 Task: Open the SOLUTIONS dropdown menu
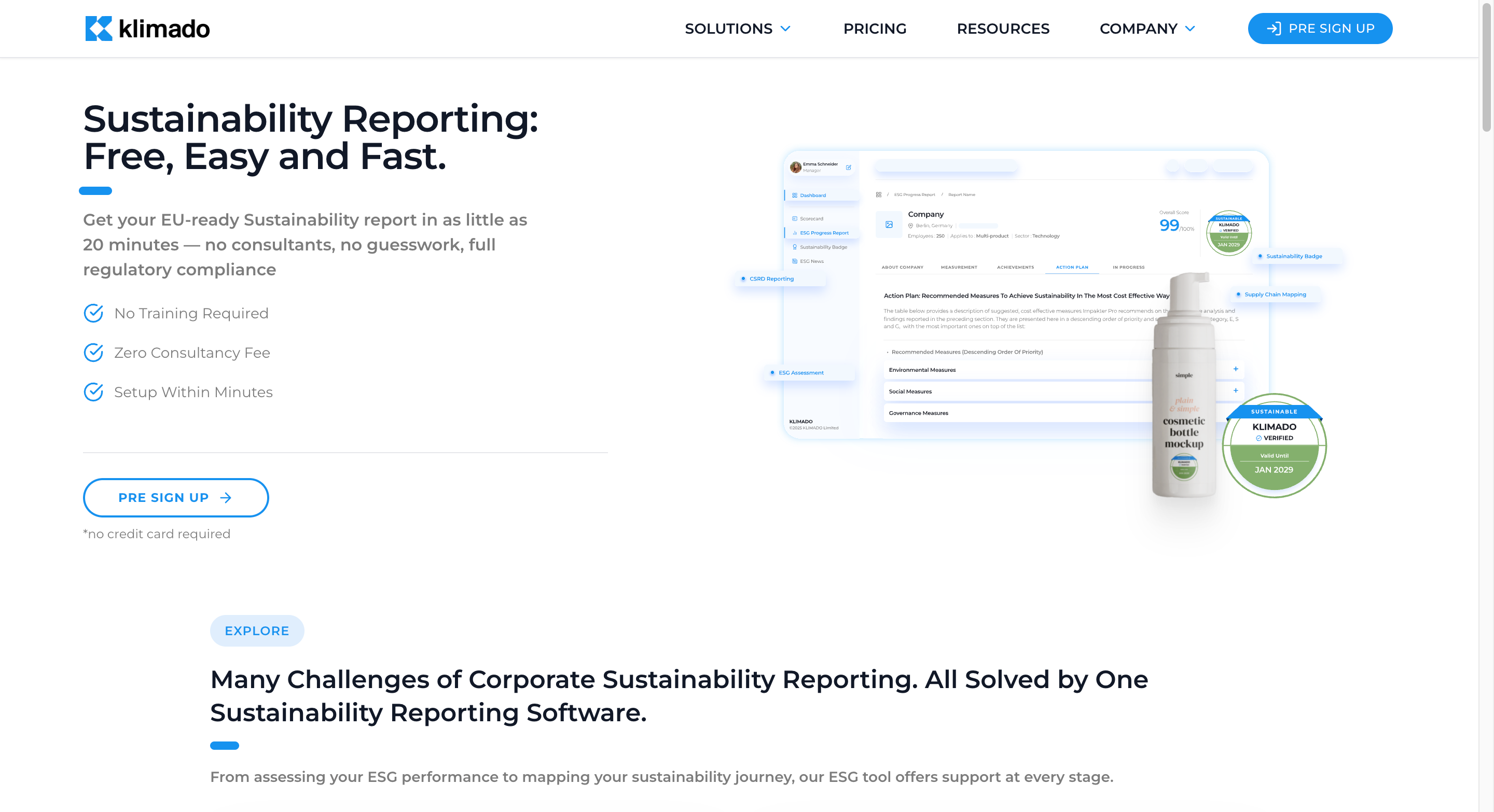point(737,29)
